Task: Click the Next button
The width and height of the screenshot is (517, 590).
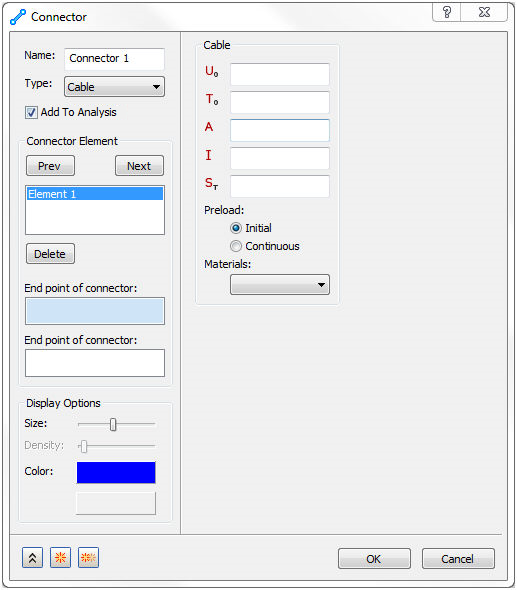Action: coord(139,166)
